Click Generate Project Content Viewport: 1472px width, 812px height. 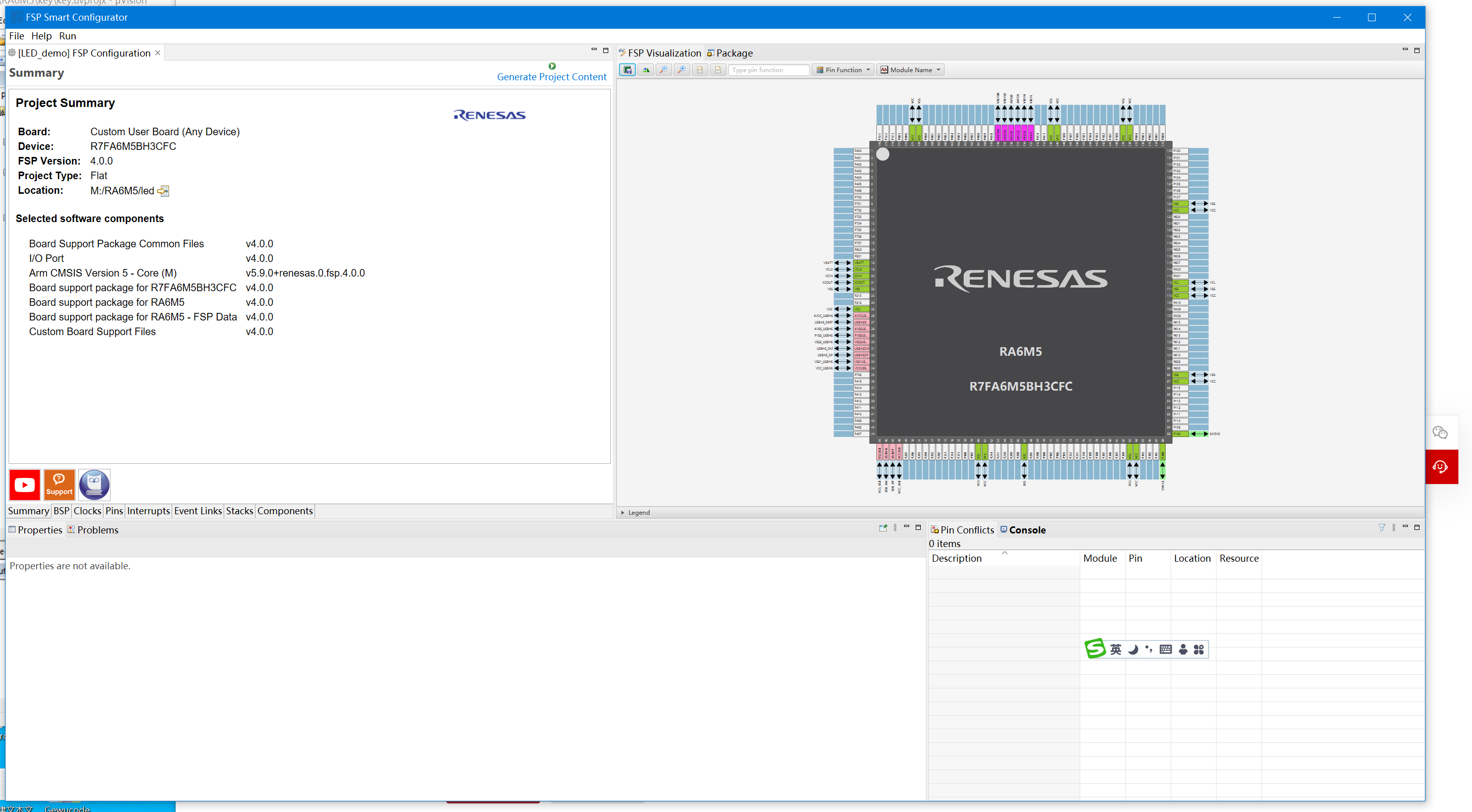click(x=551, y=77)
